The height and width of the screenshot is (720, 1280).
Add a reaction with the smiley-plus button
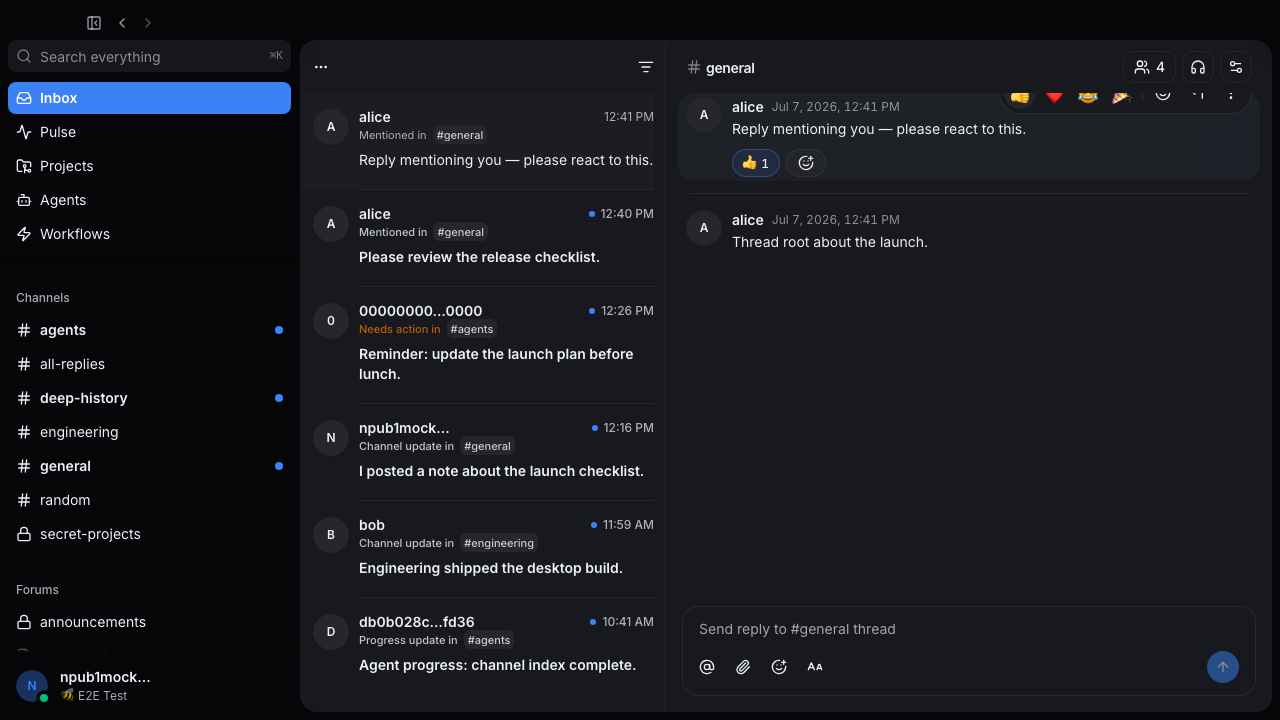point(806,163)
